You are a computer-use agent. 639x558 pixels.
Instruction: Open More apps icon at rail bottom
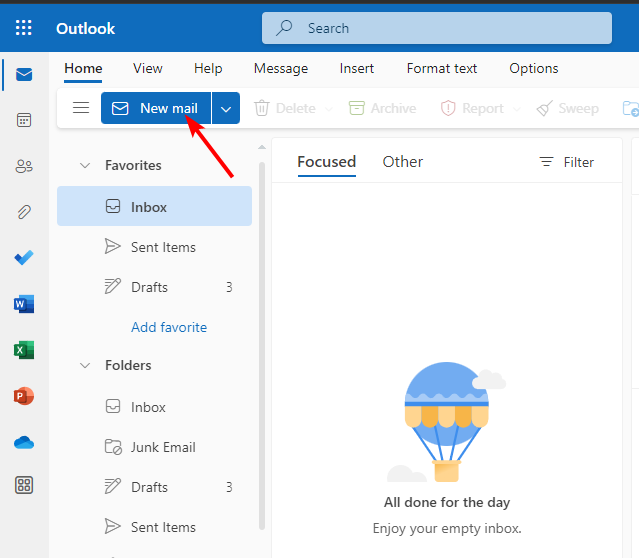coord(24,485)
